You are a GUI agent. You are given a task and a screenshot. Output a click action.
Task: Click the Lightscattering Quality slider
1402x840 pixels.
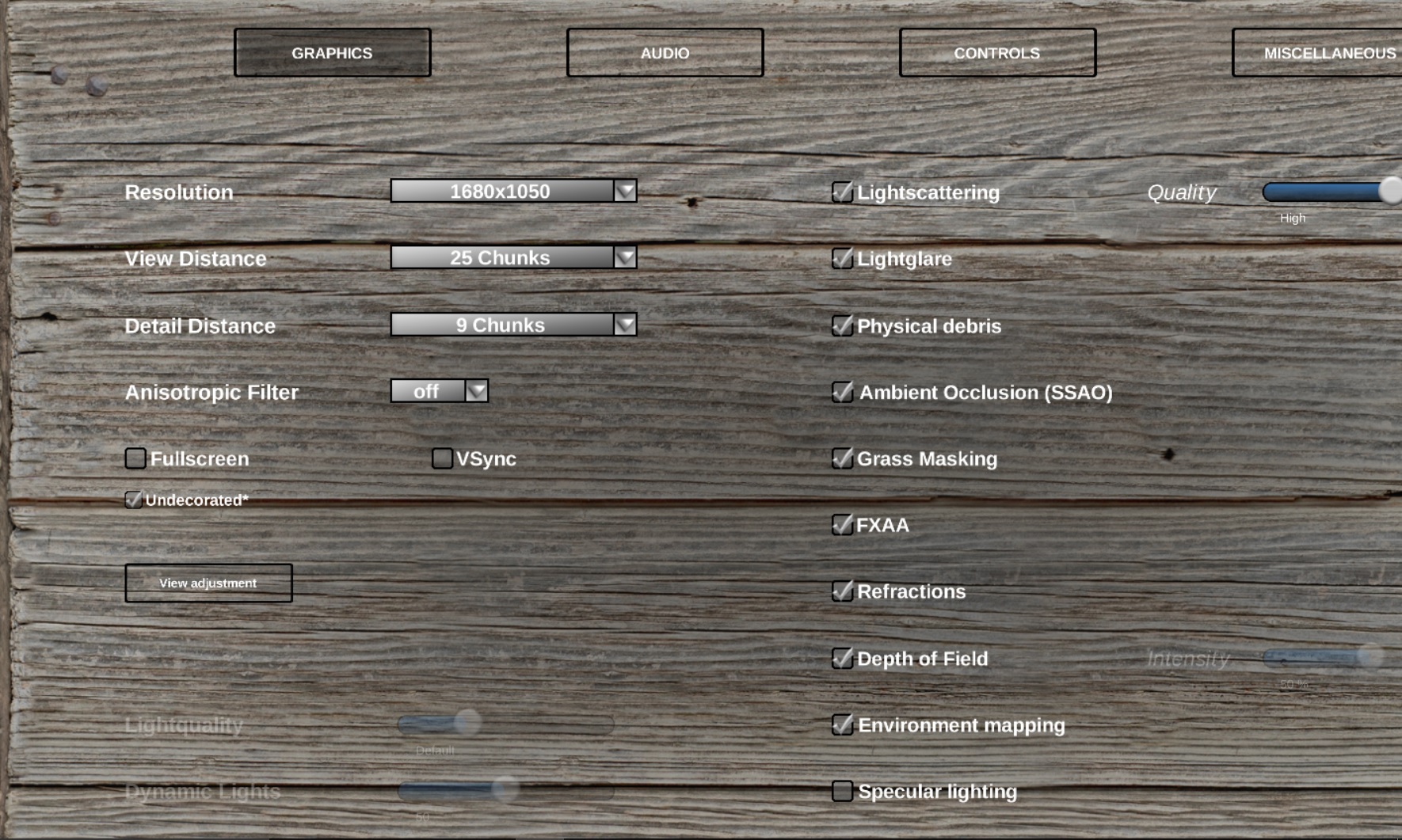point(1331,192)
